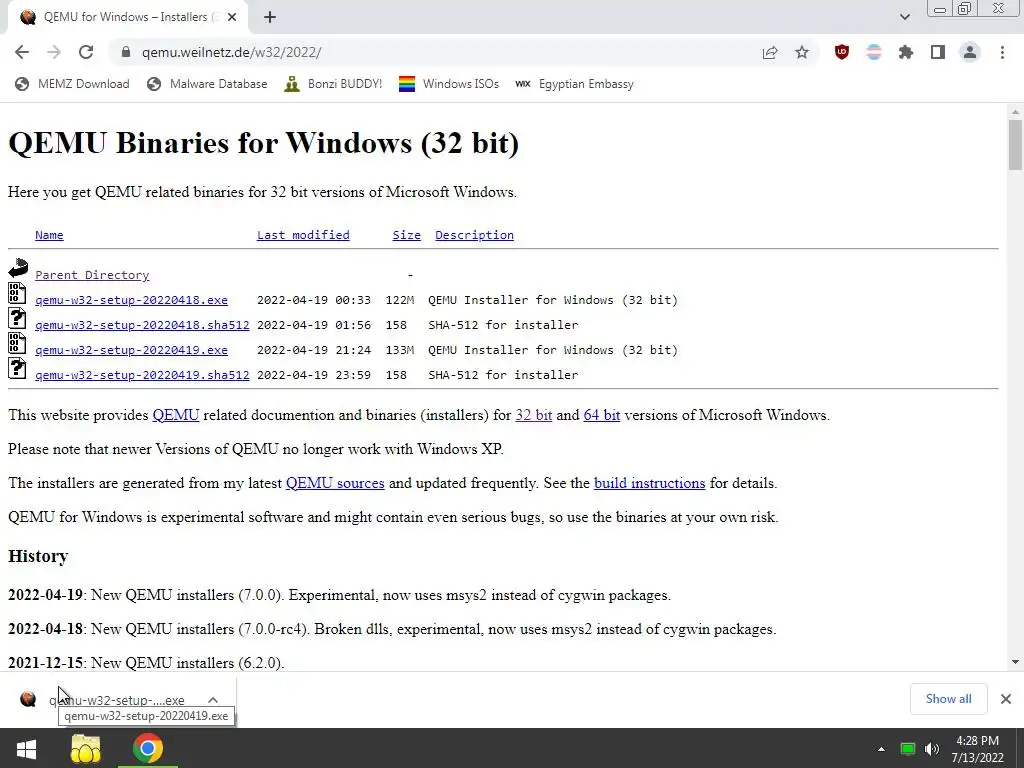This screenshot has height=768, width=1024.
Task: Open the build instructions link
Action: [x=649, y=483]
